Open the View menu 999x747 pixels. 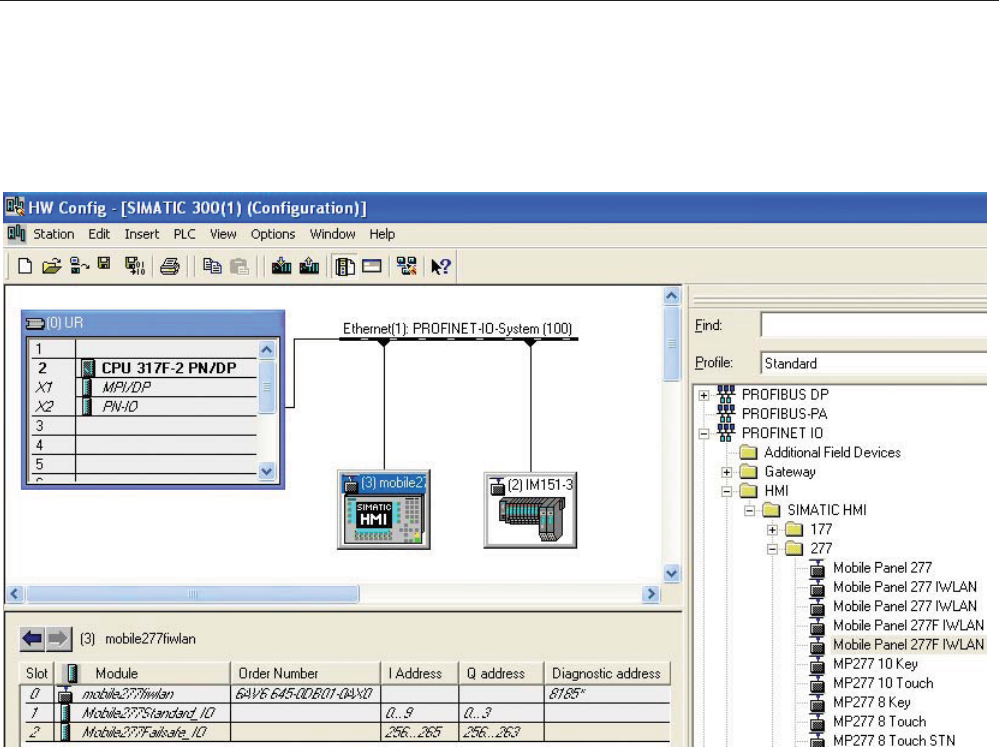tap(223, 234)
